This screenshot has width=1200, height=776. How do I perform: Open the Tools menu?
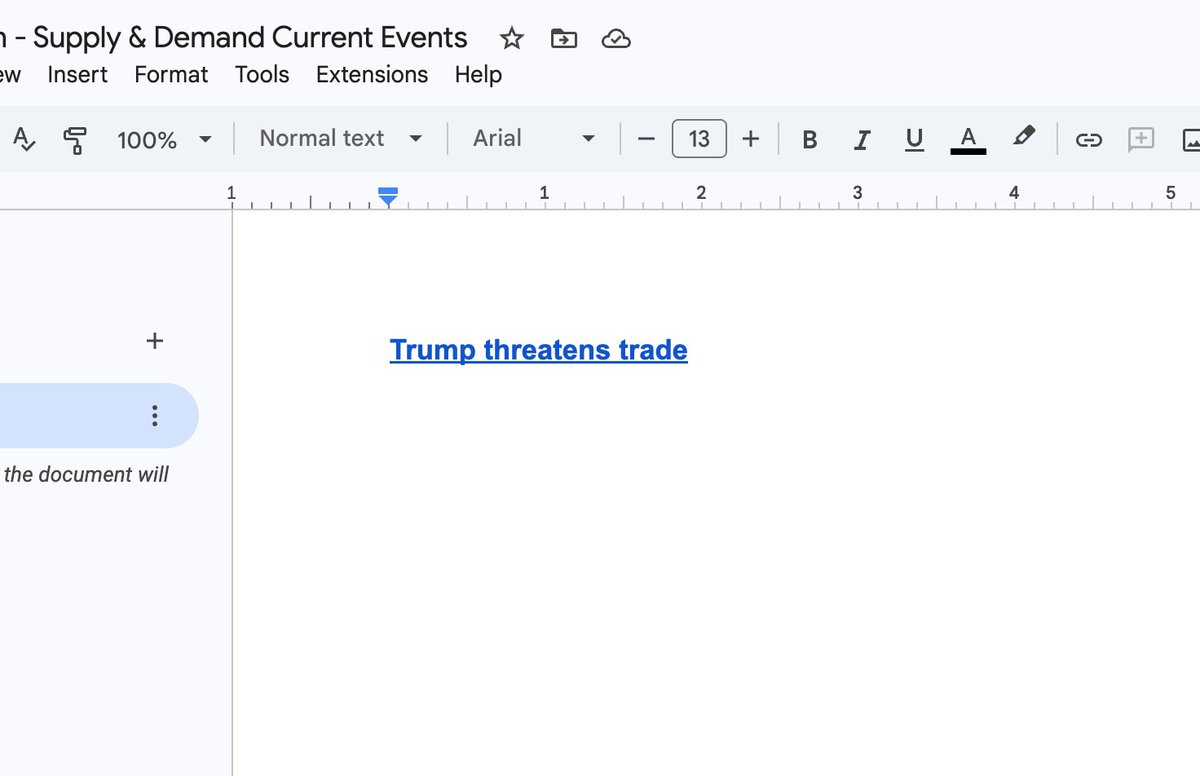262,75
